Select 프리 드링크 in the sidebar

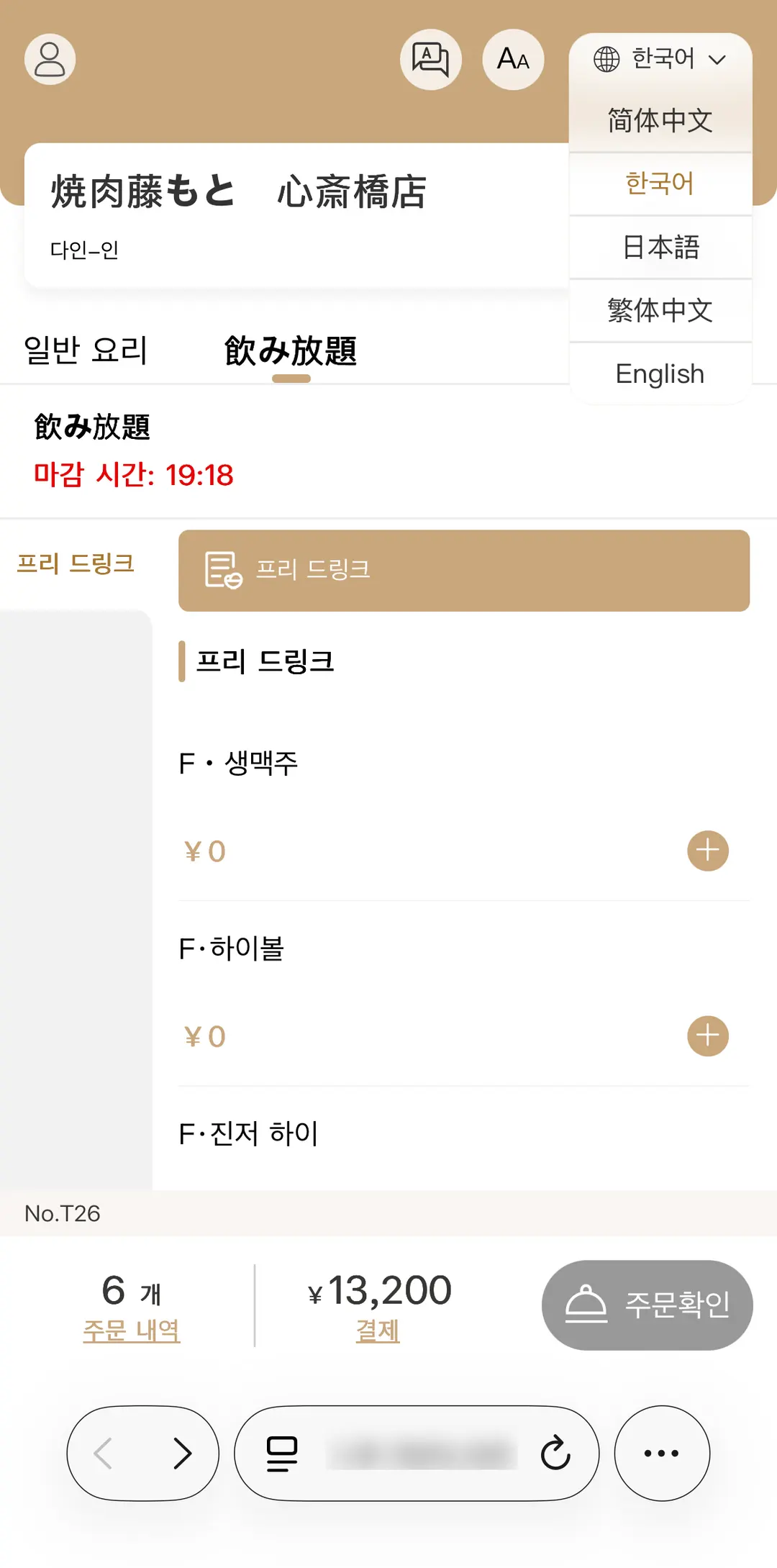coord(76,563)
